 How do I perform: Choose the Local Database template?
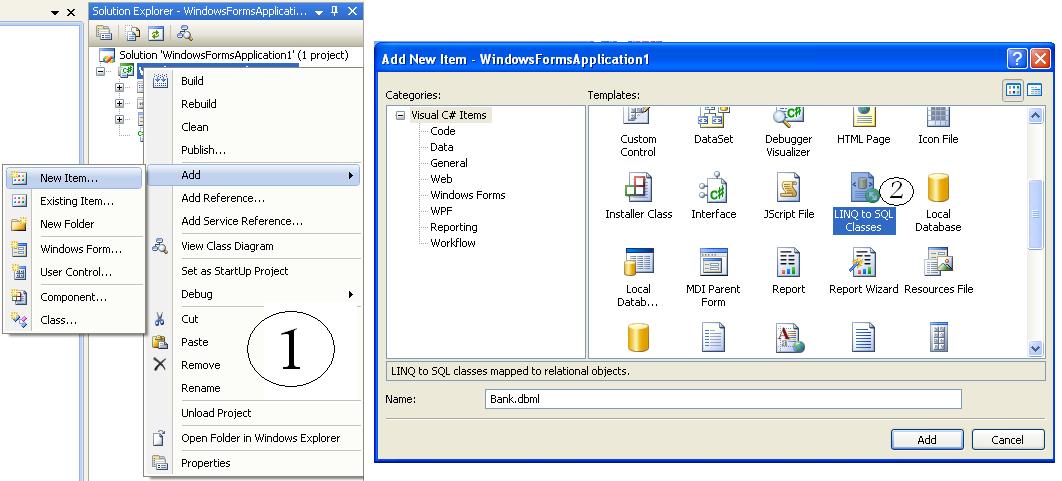coord(938,203)
